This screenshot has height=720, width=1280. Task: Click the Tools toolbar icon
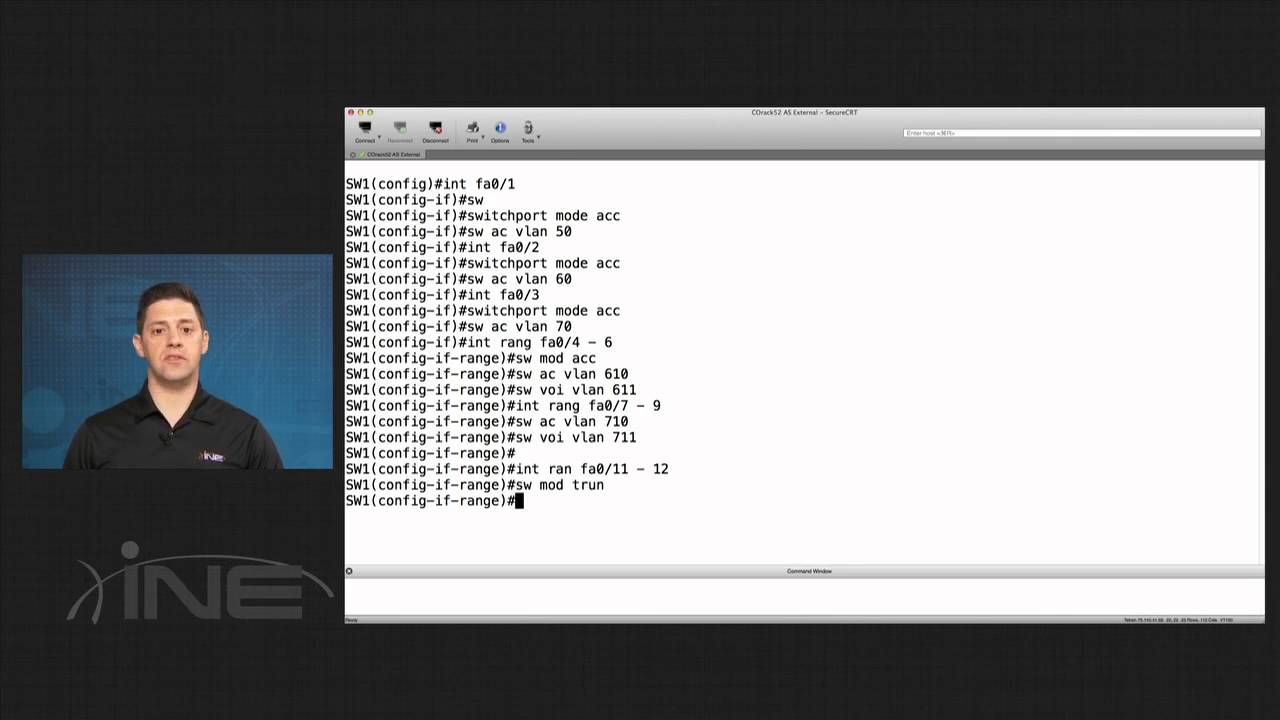(x=528, y=131)
